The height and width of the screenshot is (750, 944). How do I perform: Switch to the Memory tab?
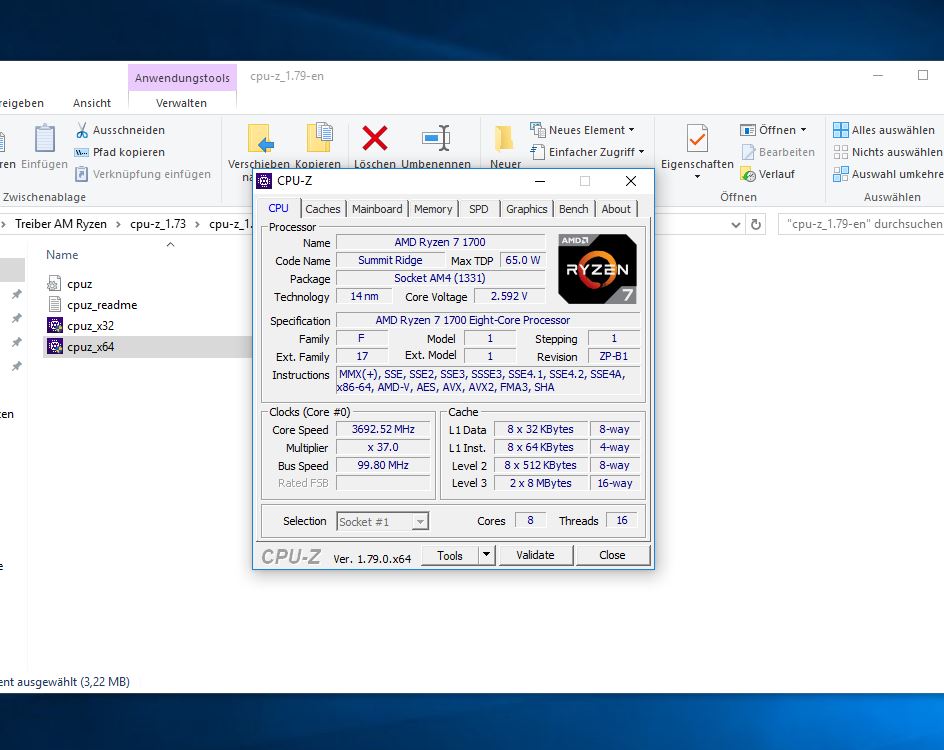pos(433,209)
